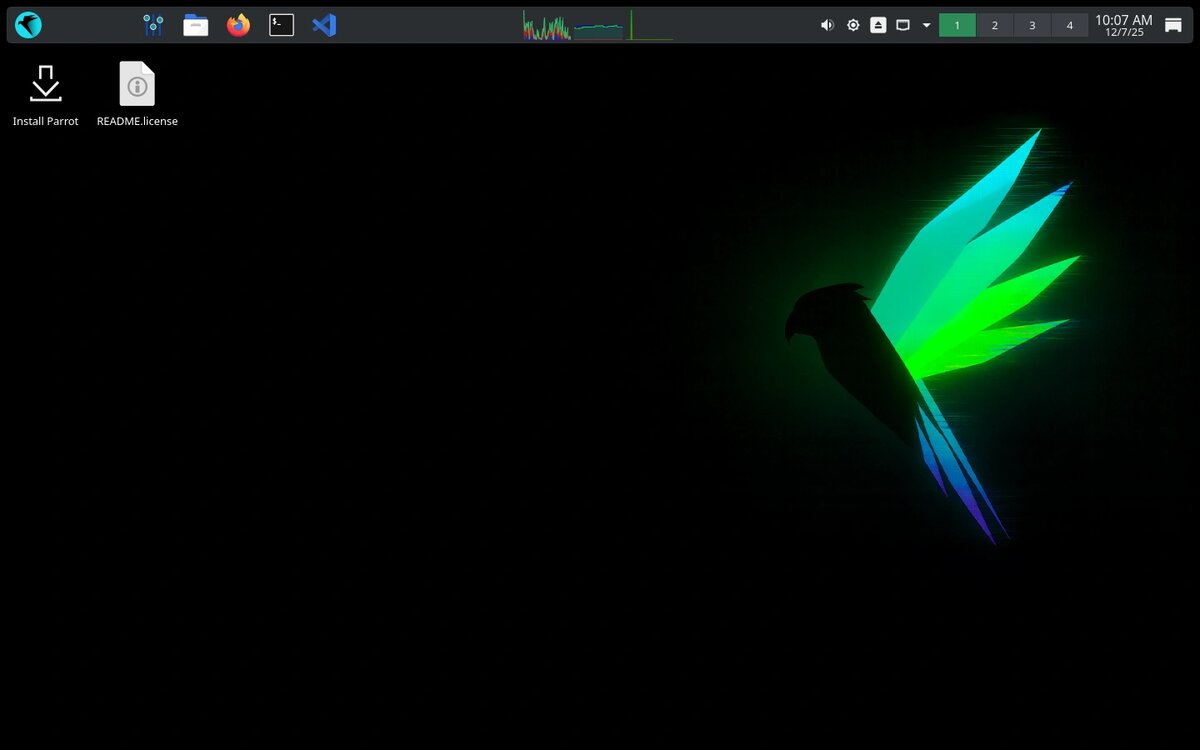Switch to workspace 4
Screen dimensions: 1200x750
click(x=1069, y=25)
